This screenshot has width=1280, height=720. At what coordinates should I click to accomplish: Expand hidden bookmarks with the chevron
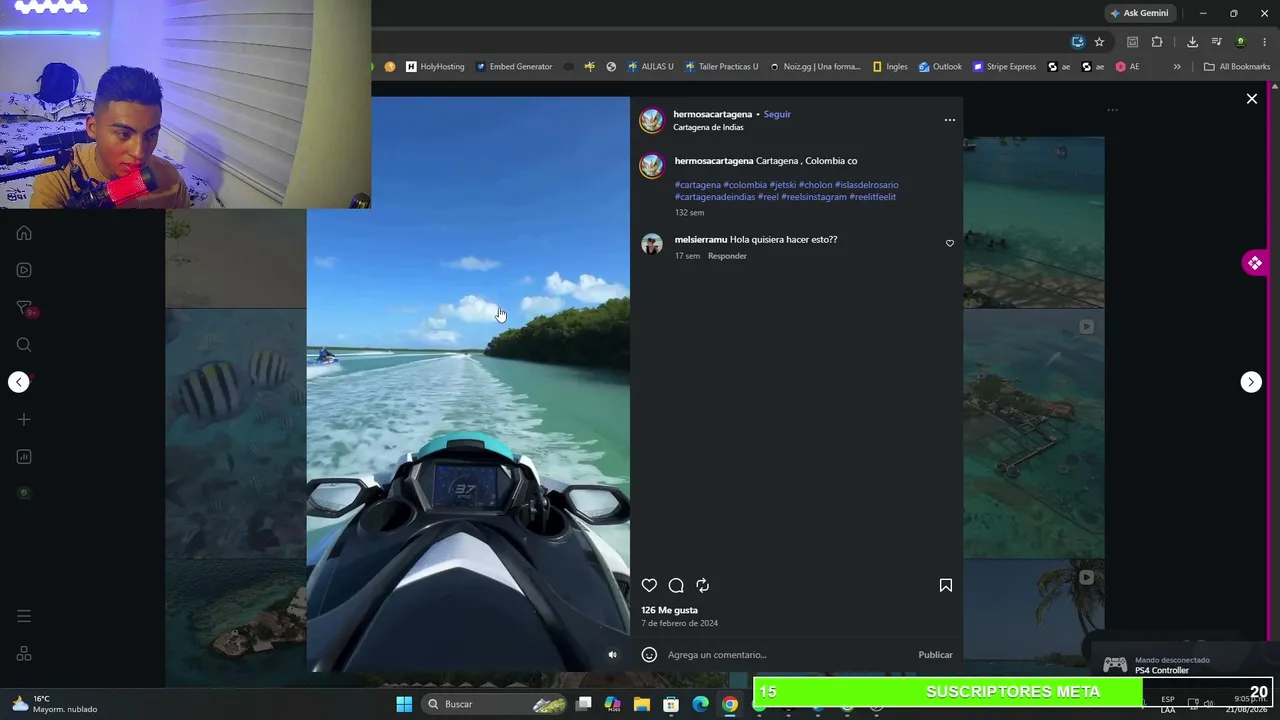tap(1177, 67)
